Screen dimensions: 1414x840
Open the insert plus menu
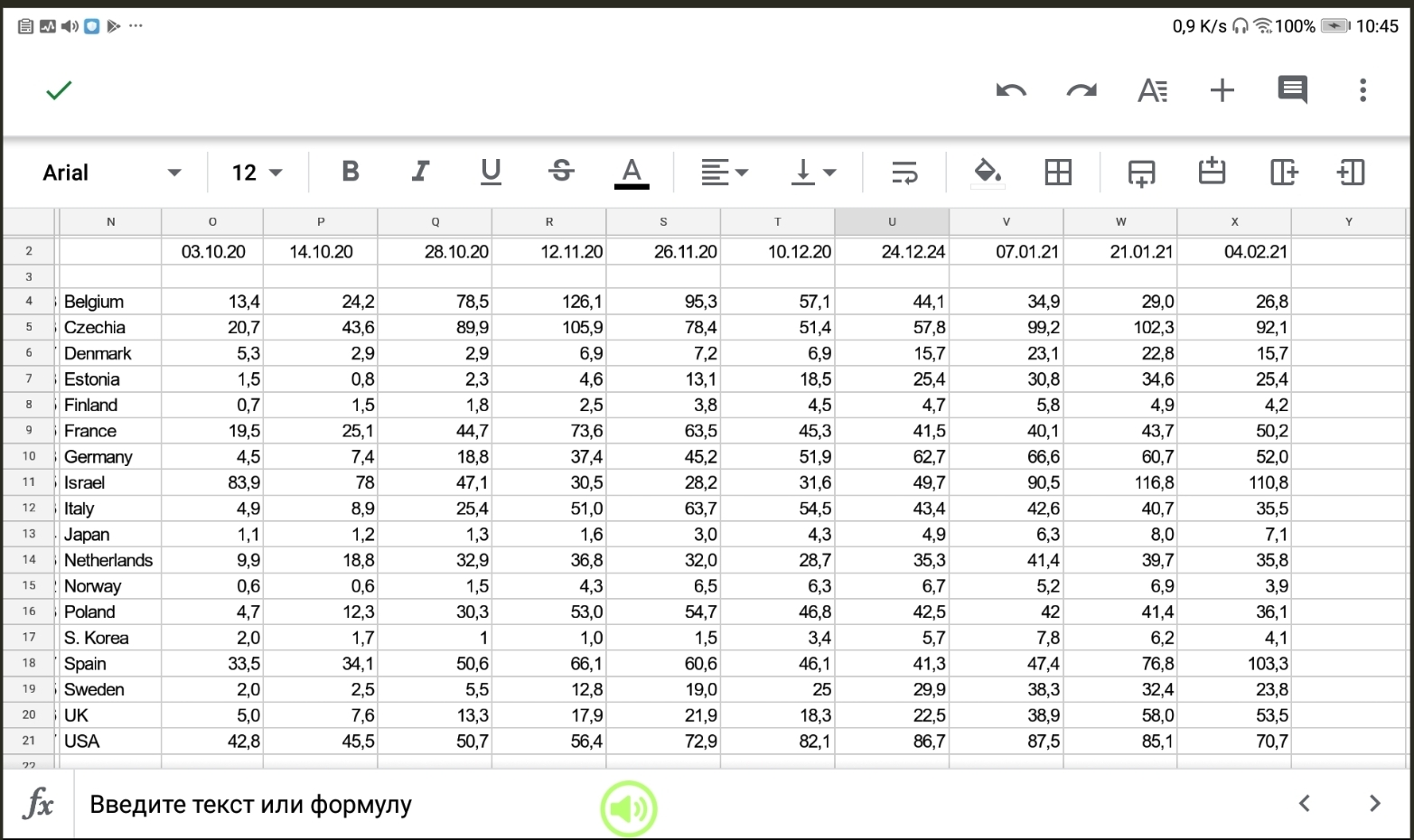click(x=1222, y=90)
